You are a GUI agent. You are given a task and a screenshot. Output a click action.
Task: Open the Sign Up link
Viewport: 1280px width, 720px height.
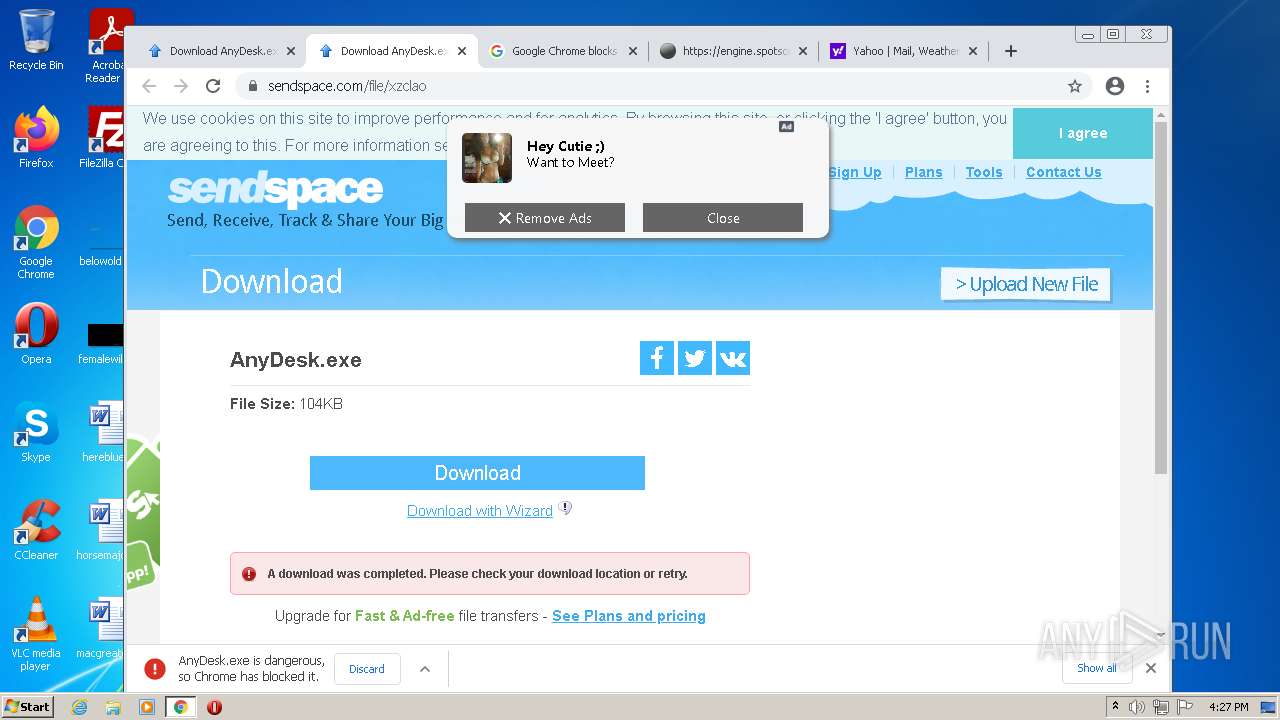(855, 172)
